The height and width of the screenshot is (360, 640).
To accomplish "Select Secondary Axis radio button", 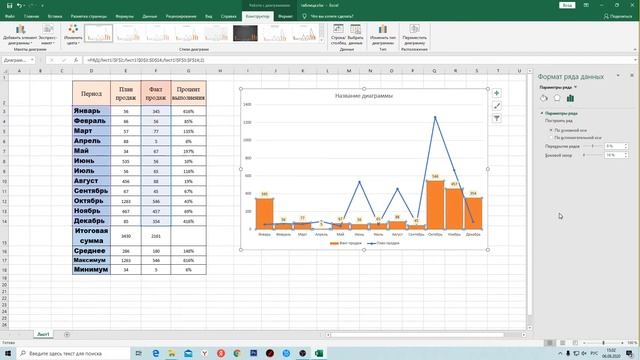I will [551, 138].
